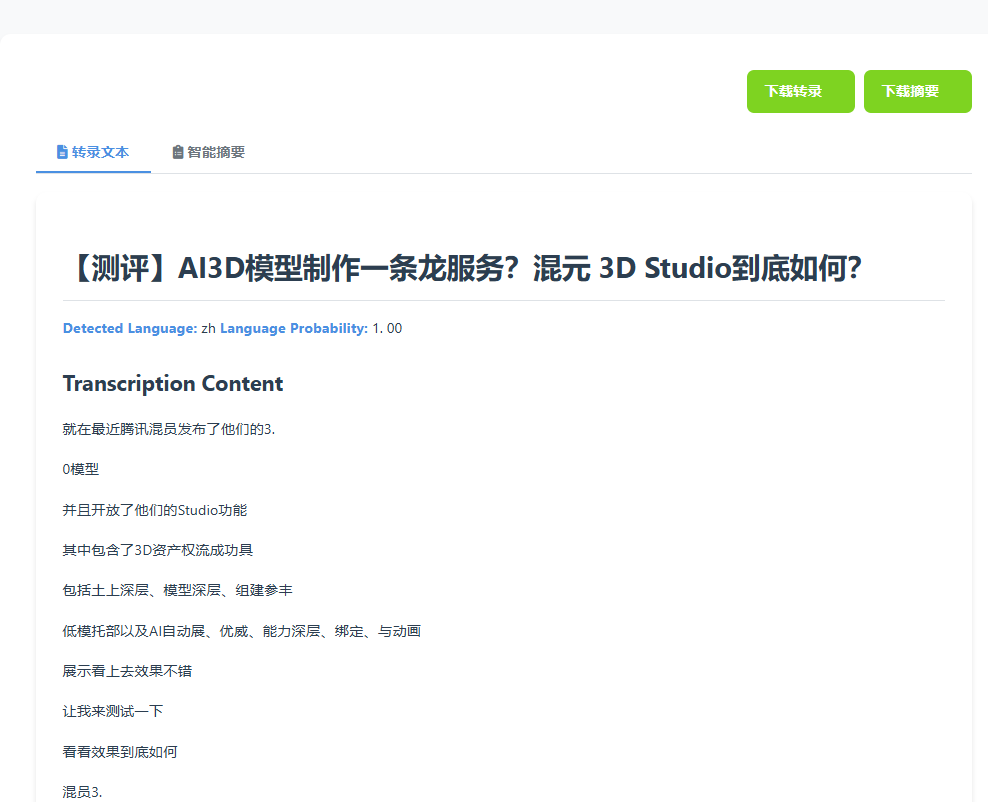The image size is (988, 802).
Task: Click the Detected Language label
Action: 130,328
